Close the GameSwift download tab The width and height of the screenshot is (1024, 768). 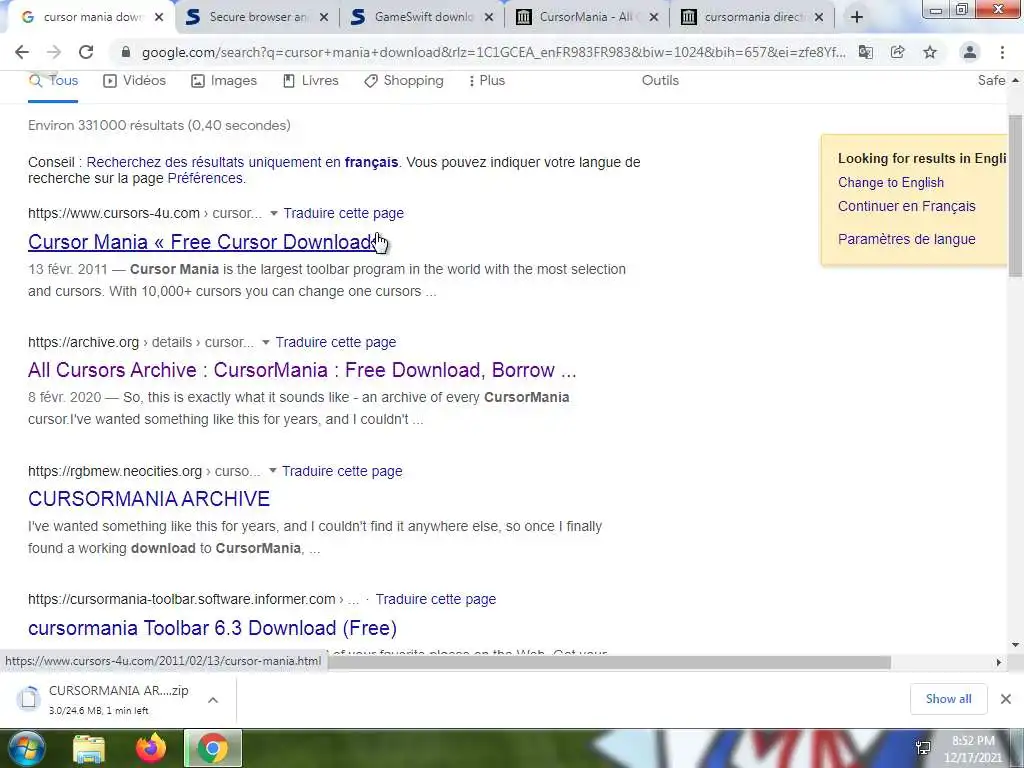coord(489,18)
